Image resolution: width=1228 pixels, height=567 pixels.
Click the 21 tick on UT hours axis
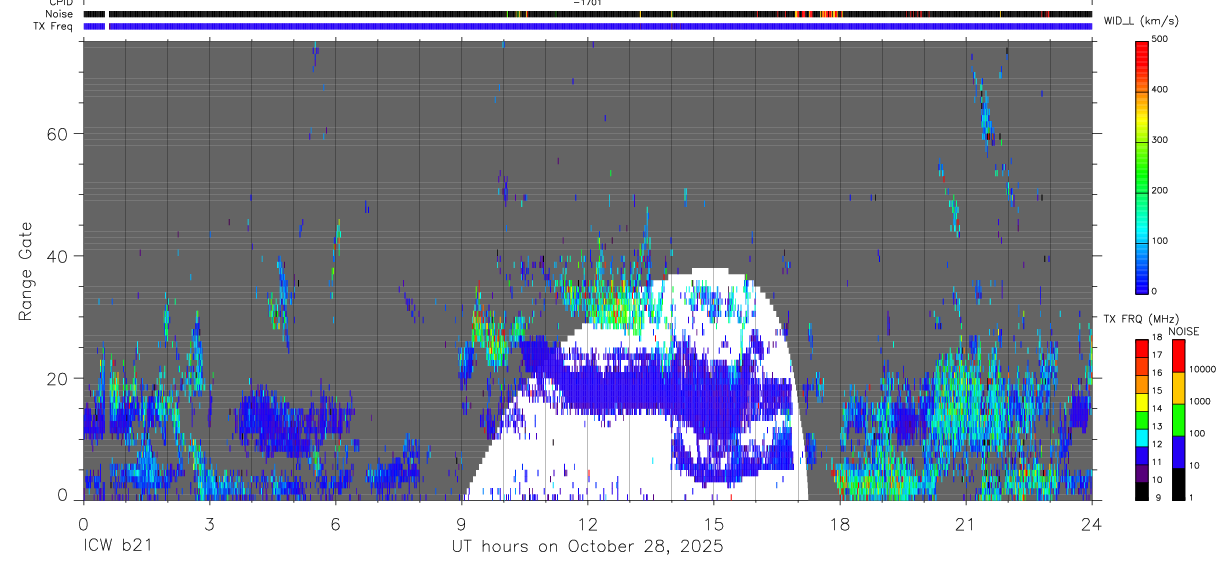tap(966, 524)
